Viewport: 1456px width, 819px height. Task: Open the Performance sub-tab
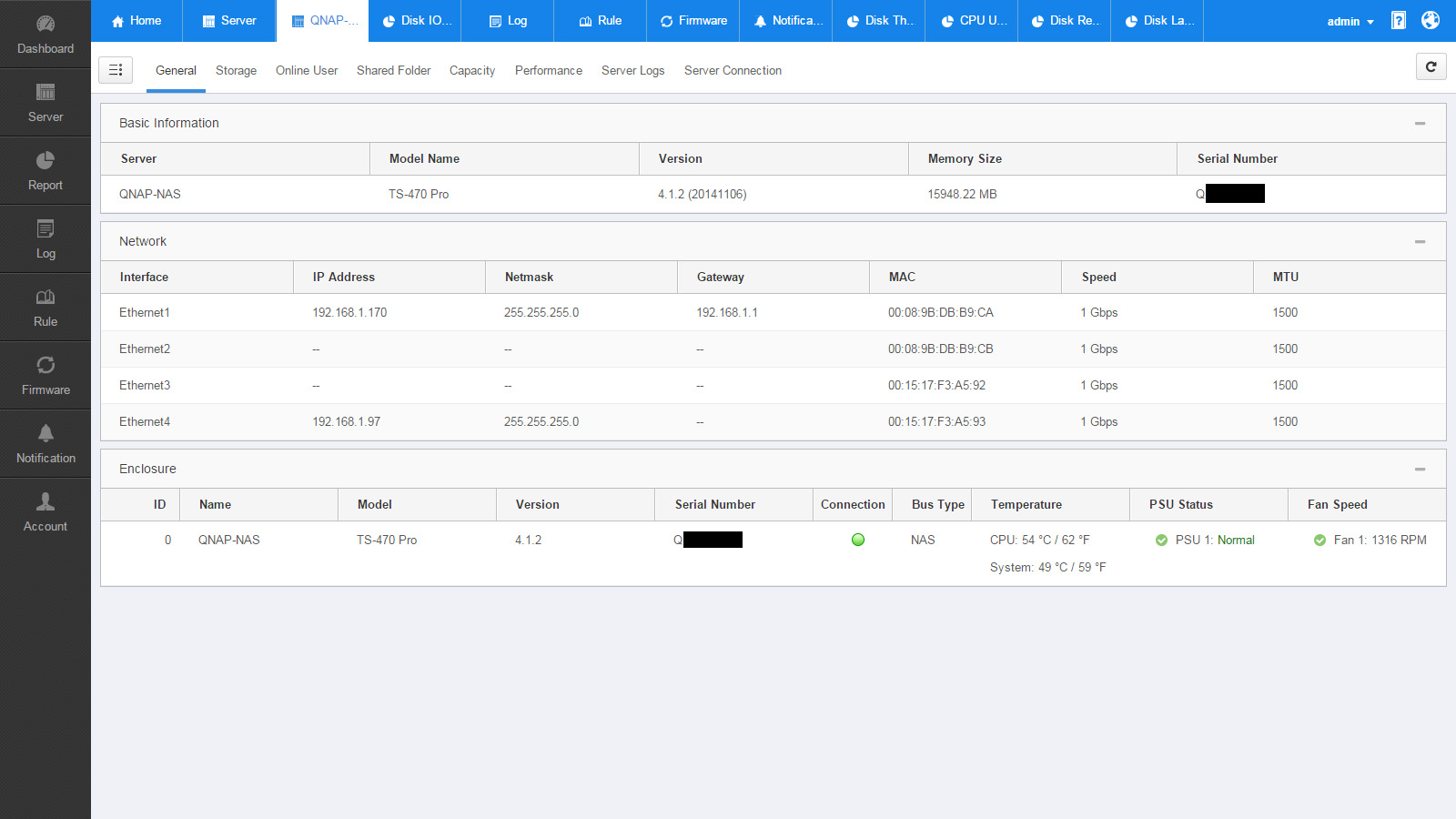549,70
